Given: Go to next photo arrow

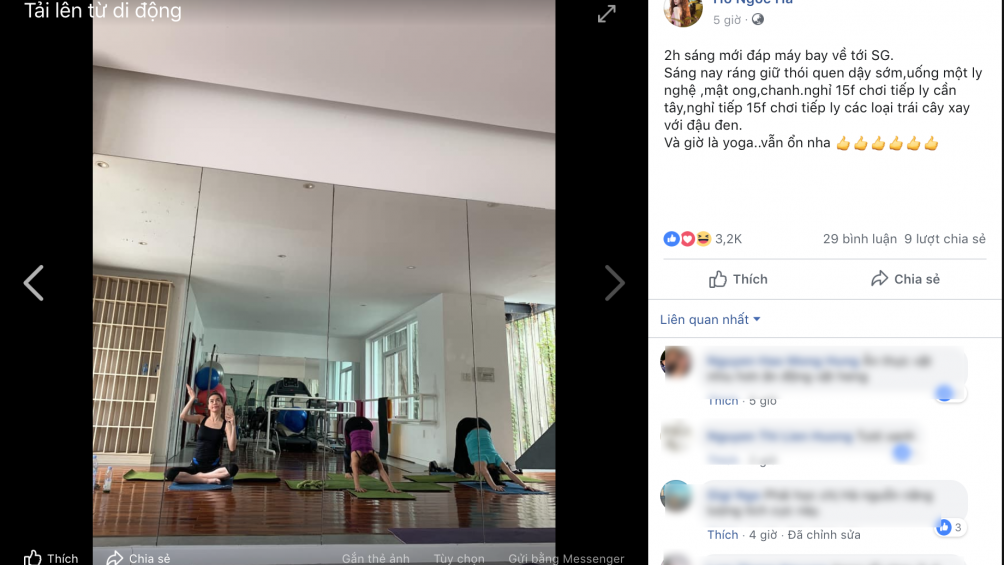Looking at the screenshot, I should point(614,282).
